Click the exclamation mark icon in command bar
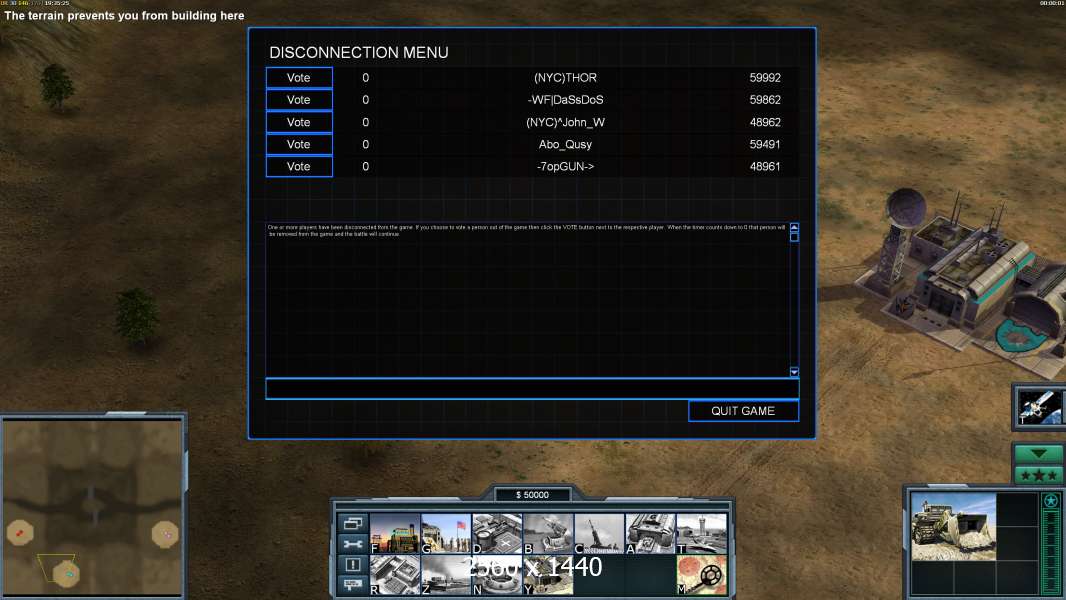 [x=353, y=564]
